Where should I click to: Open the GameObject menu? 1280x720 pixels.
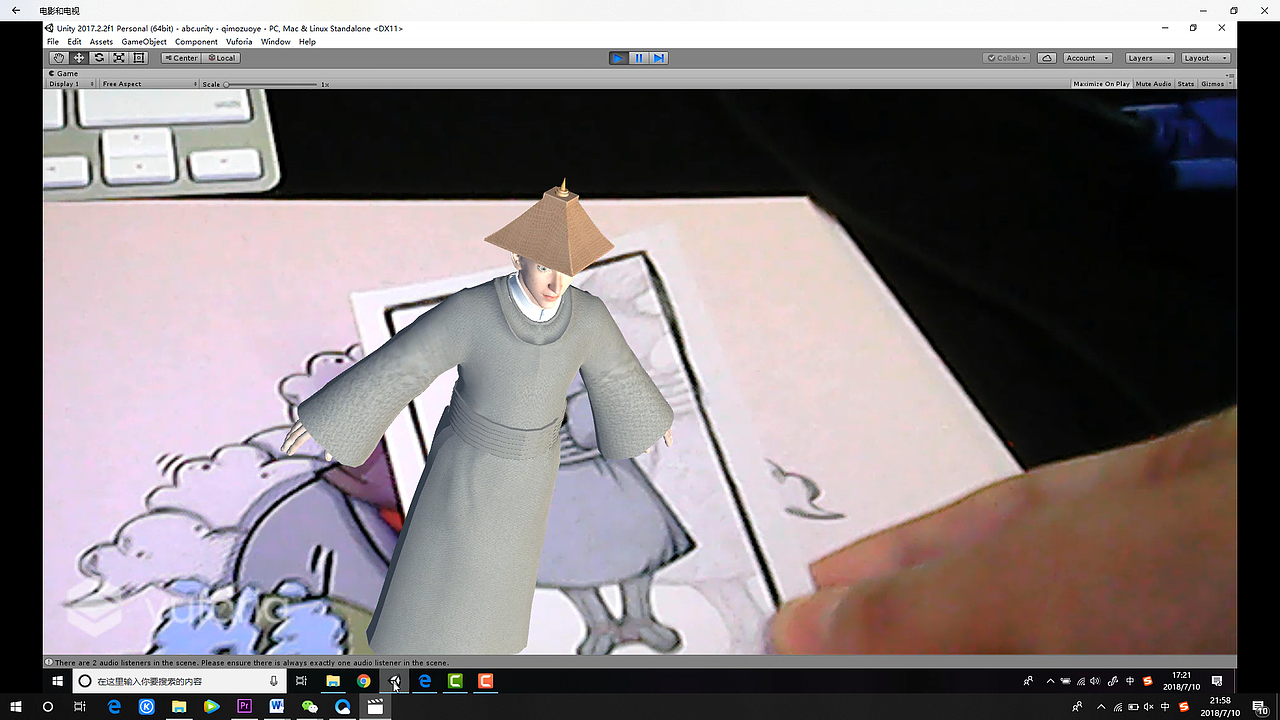144,42
